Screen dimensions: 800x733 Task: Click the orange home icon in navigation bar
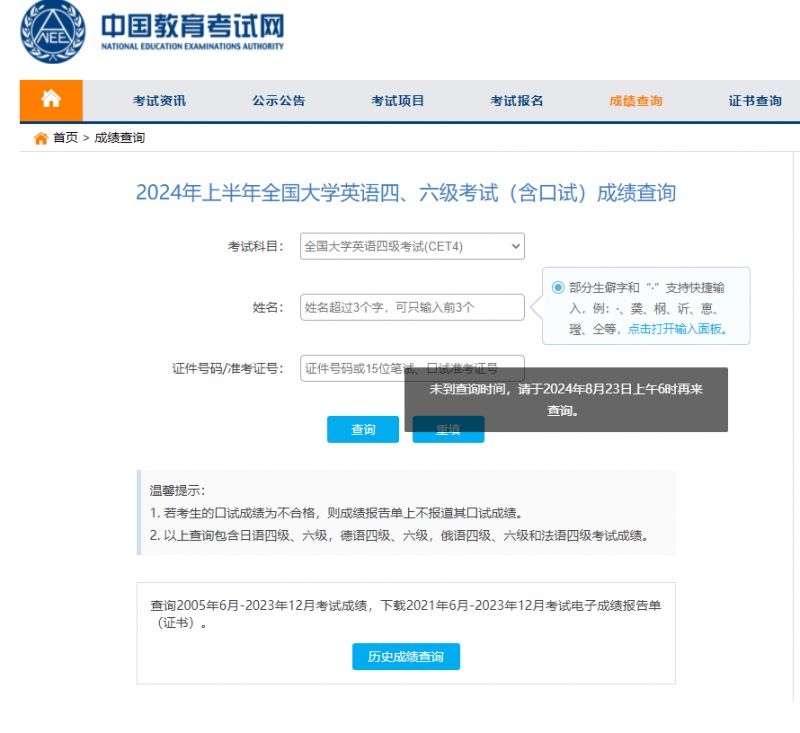pos(51,100)
